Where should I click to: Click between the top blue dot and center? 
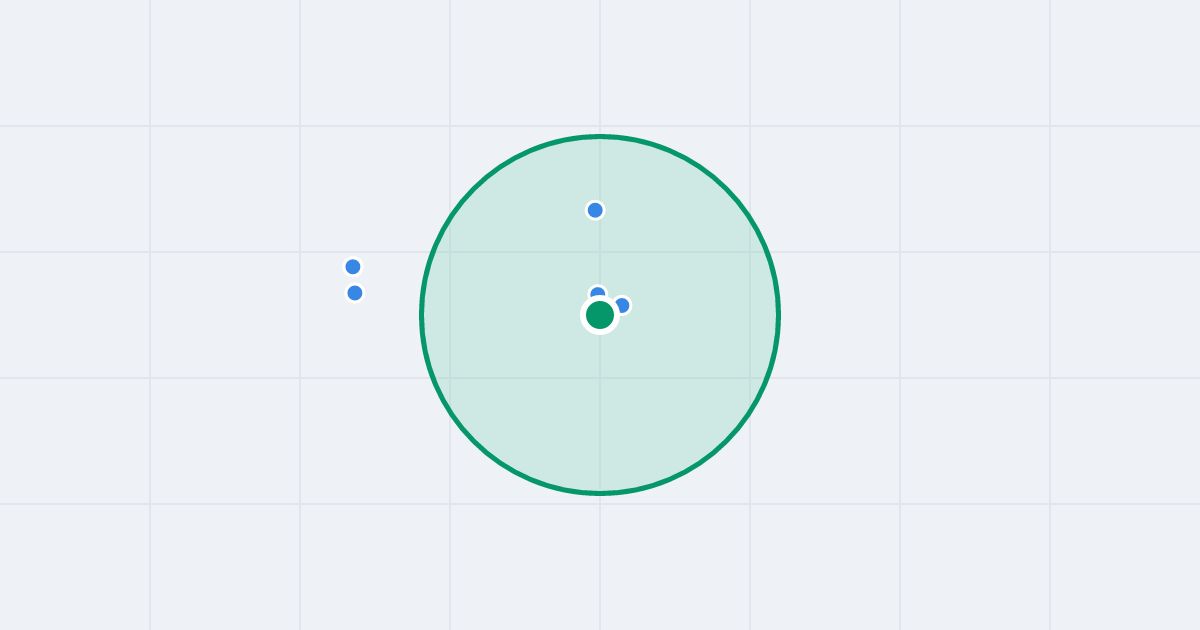597,250
